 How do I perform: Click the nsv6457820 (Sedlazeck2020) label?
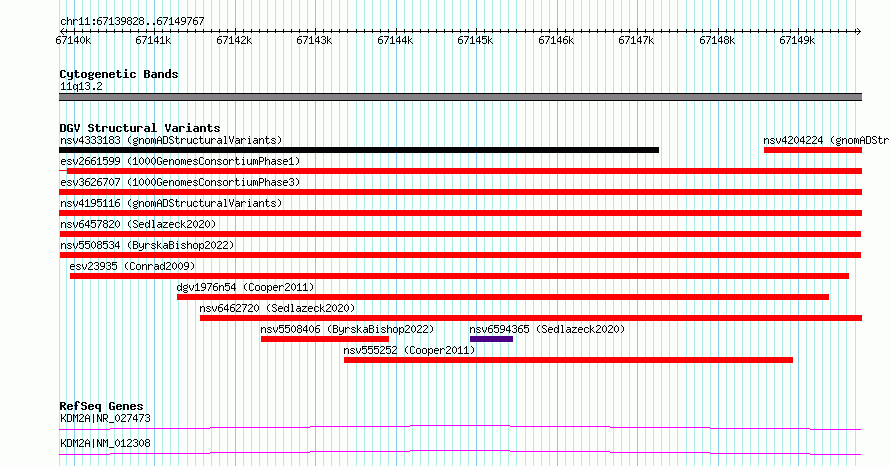[138, 224]
